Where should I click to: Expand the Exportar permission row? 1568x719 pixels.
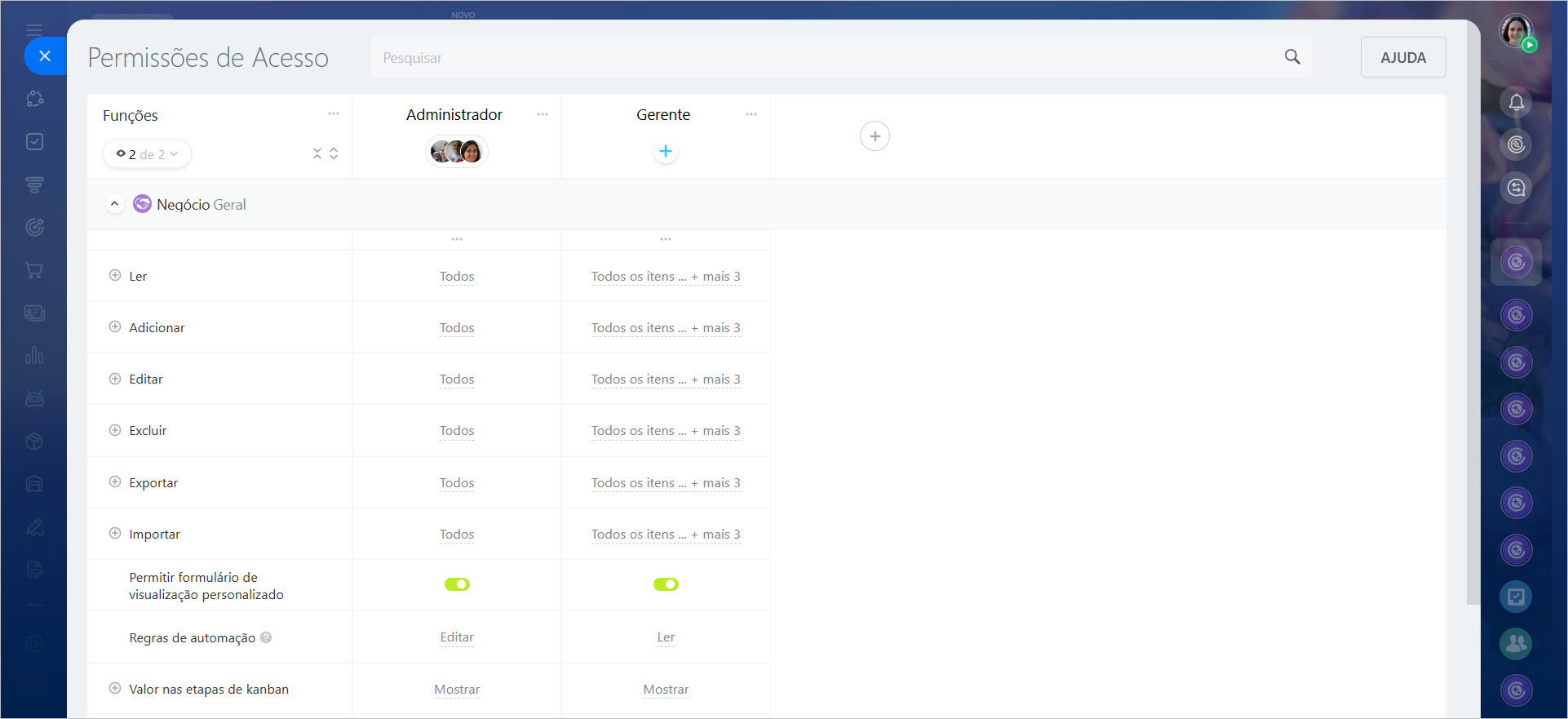coord(115,482)
